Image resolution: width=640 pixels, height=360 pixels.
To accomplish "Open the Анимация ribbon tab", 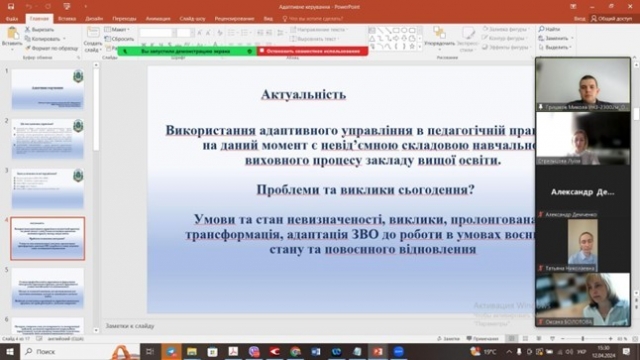I will [158, 18].
